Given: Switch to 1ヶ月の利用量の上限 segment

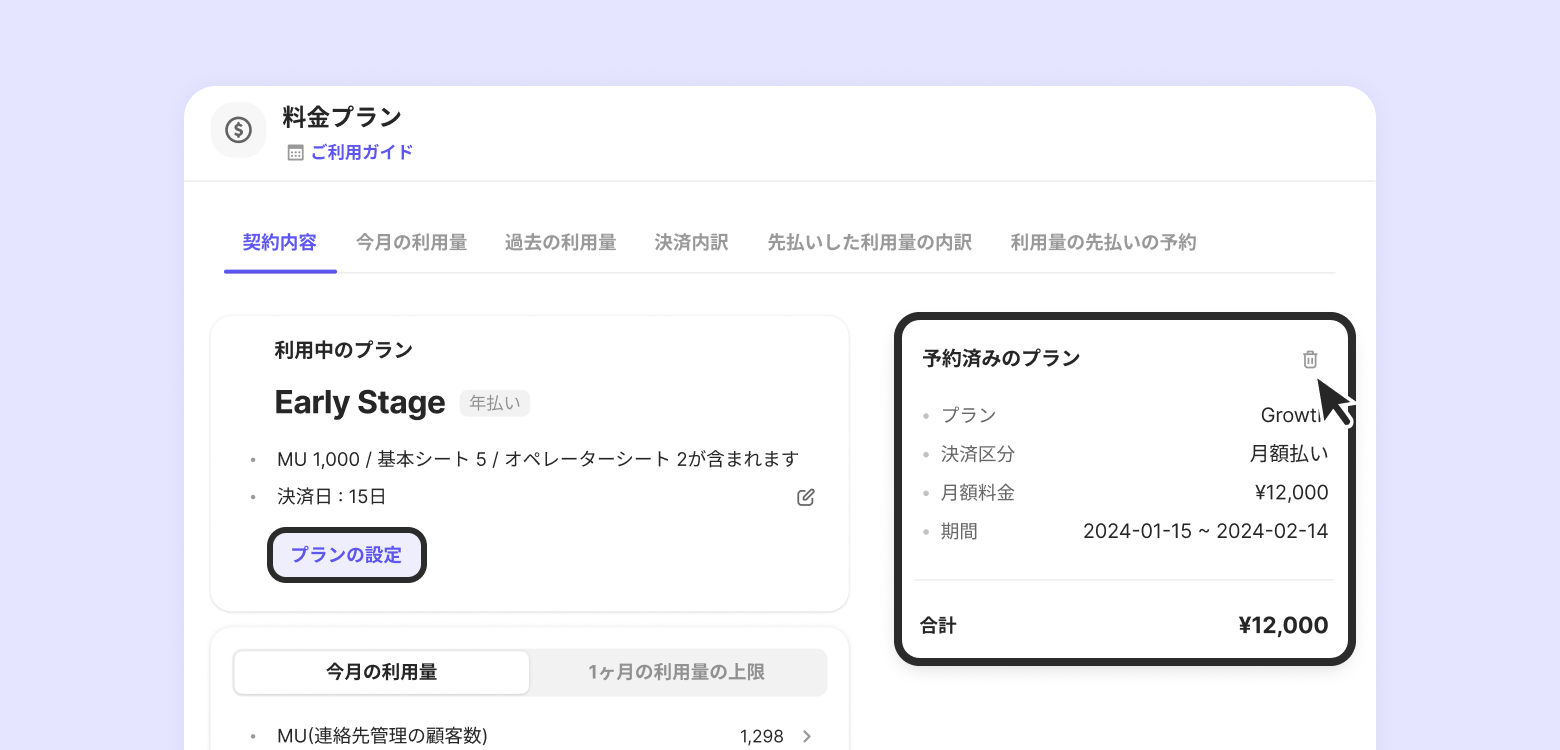Looking at the screenshot, I should pos(676,672).
